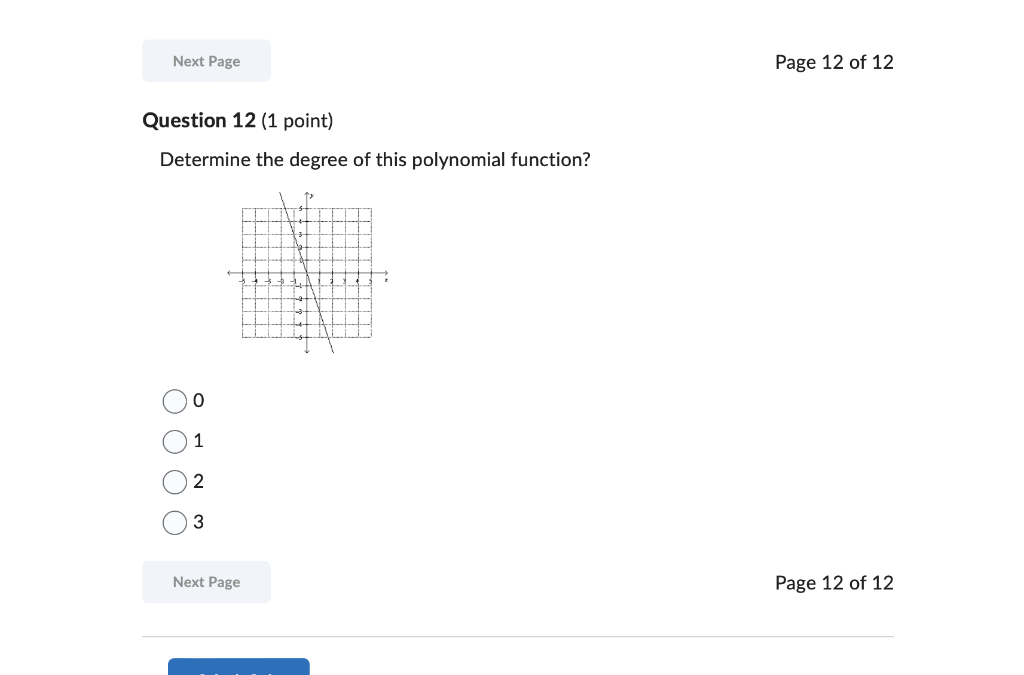
Task: Mark the radio option for degree 2
Action: click(174, 482)
